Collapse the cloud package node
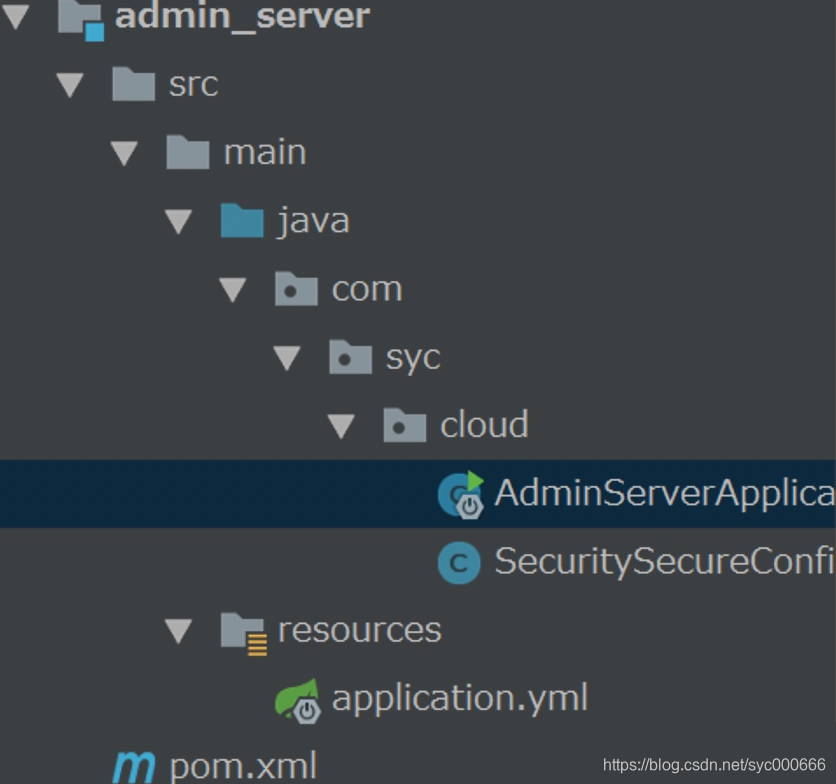The height and width of the screenshot is (784, 836). click(342, 425)
